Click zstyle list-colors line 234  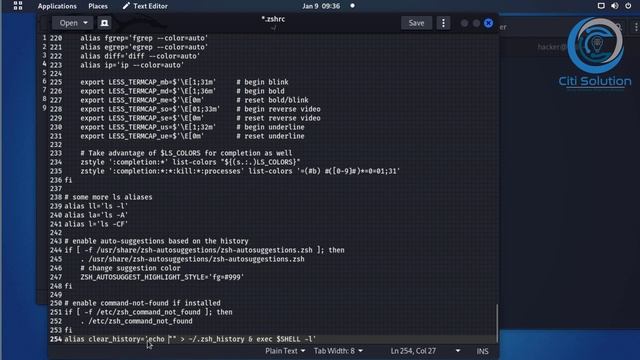pyautogui.click(x=190, y=162)
